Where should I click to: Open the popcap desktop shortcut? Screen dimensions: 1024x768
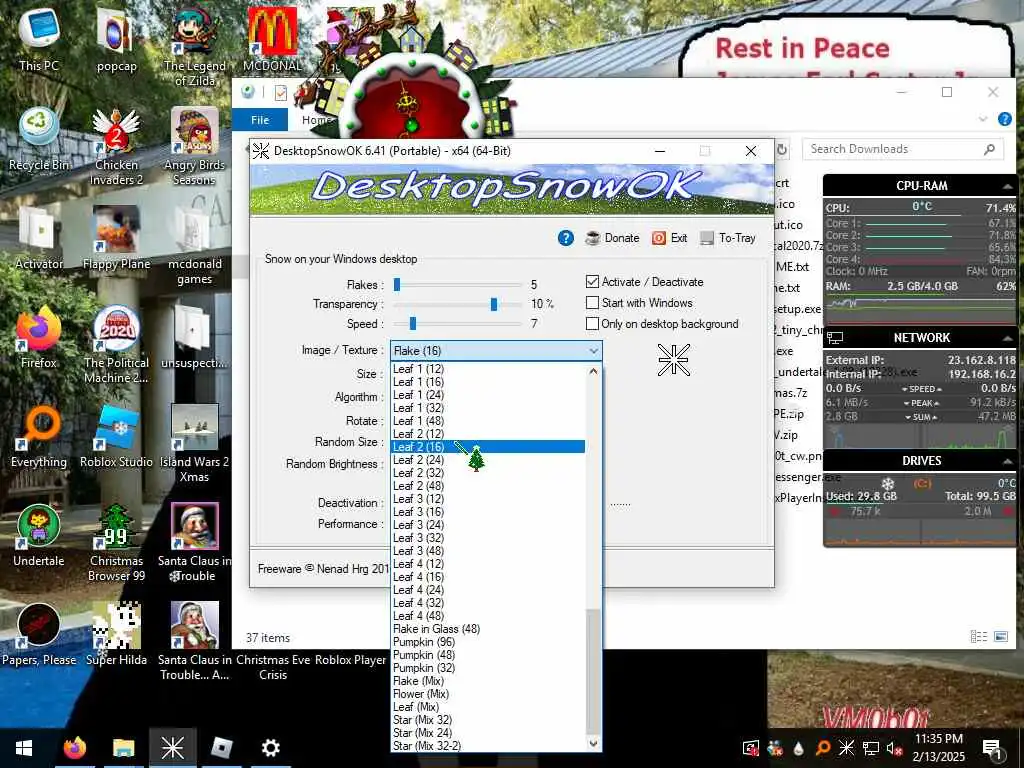point(116,39)
